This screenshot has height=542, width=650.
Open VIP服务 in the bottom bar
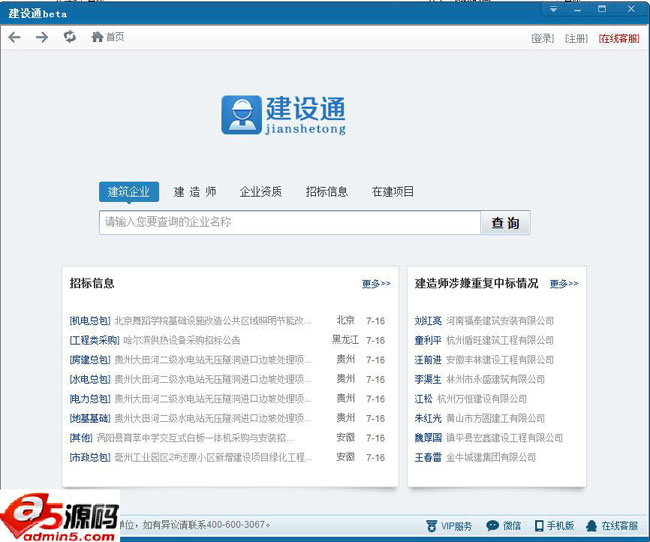449,526
